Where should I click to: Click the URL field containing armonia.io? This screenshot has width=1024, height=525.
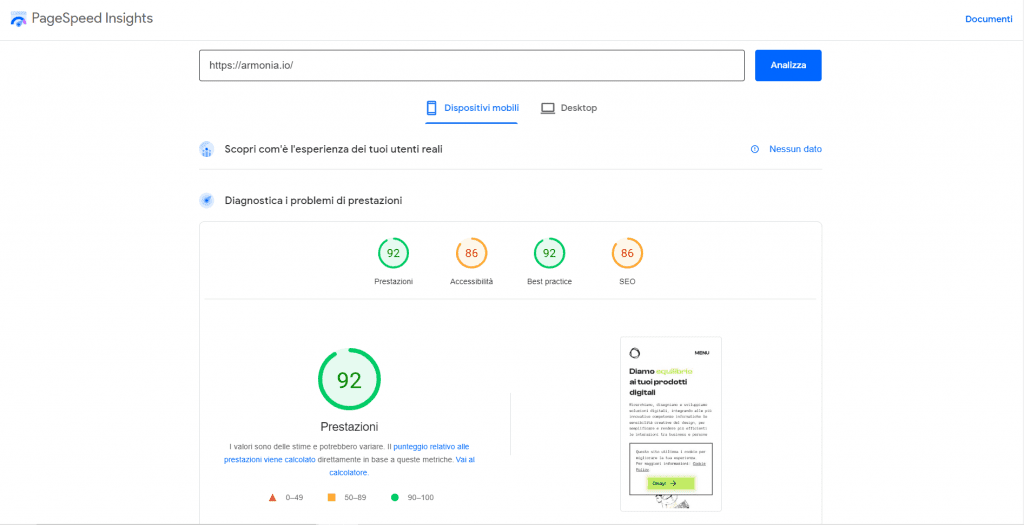point(471,65)
